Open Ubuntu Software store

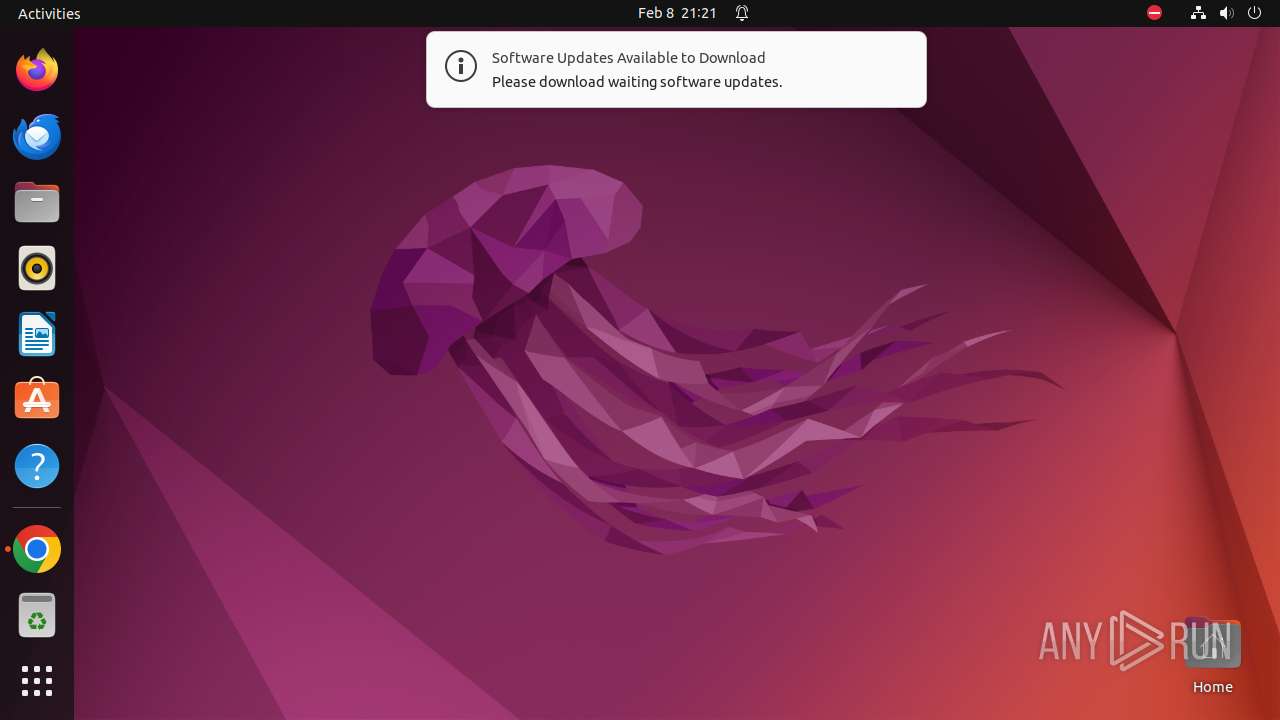(x=37, y=399)
